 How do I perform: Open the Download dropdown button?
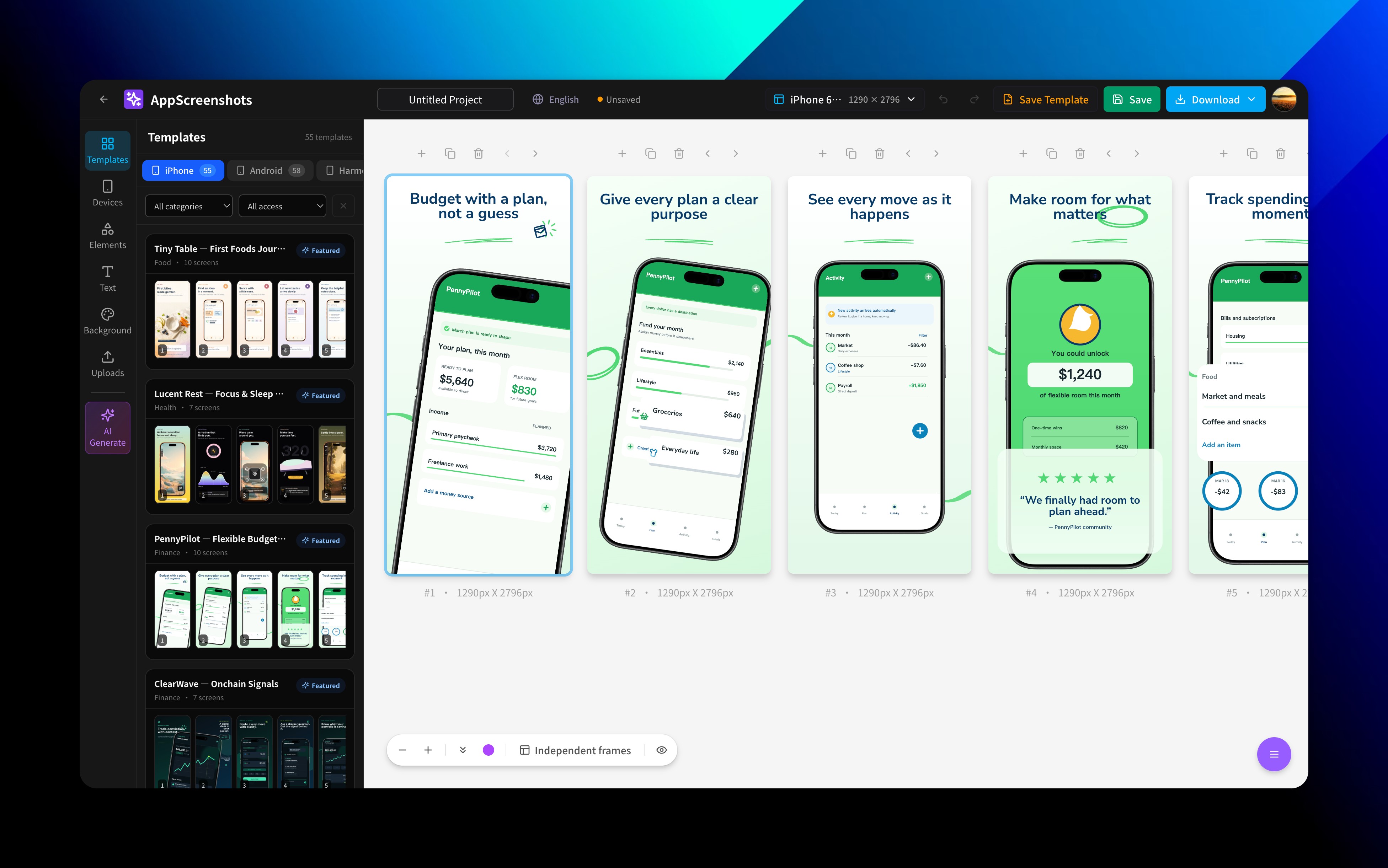coord(1215,99)
